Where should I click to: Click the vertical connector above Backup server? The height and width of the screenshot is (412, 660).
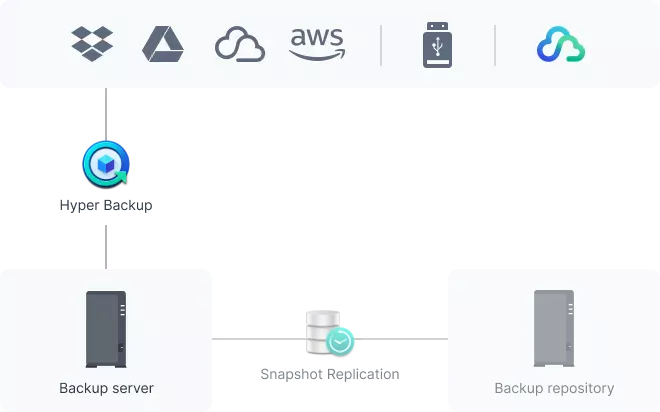pyautogui.click(x=107, y=245)
